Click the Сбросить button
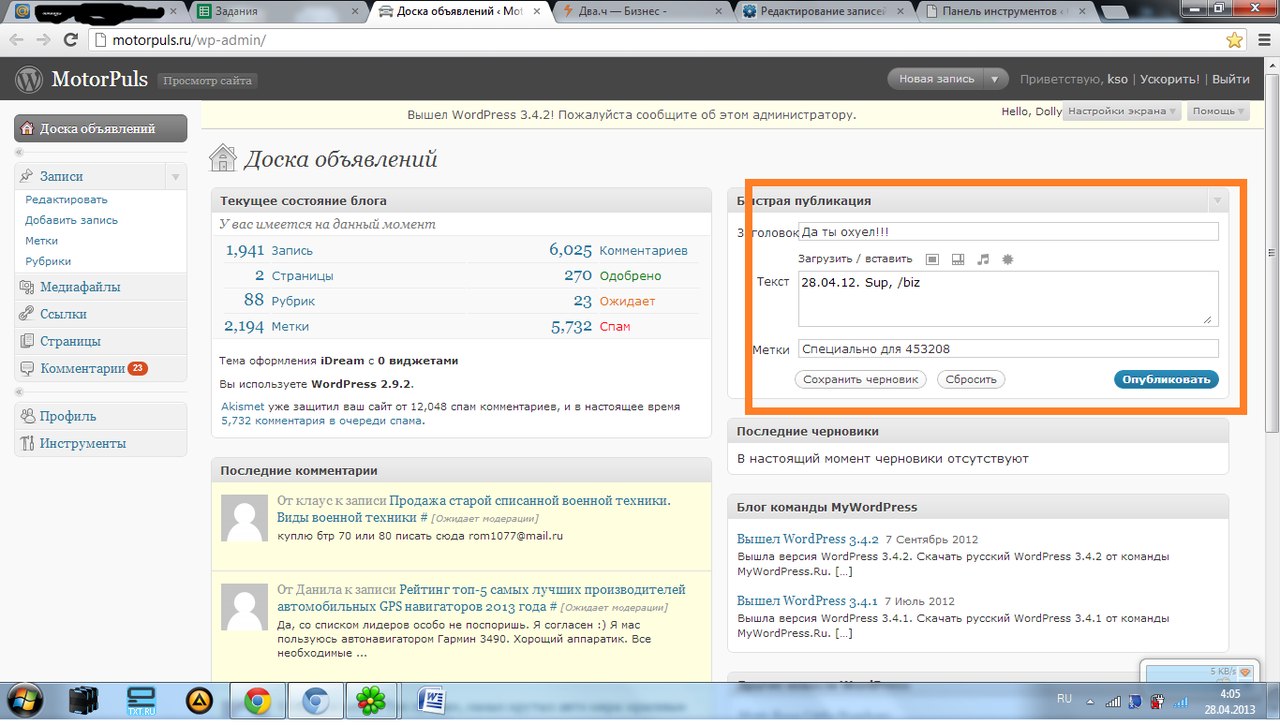Screen dimensions: 1280x725 (x=971, y=380)
